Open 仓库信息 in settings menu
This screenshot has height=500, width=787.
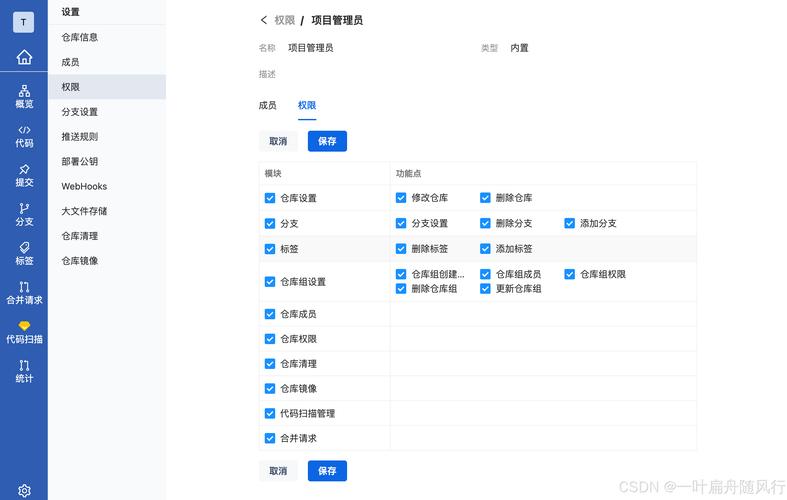point(107,37)
